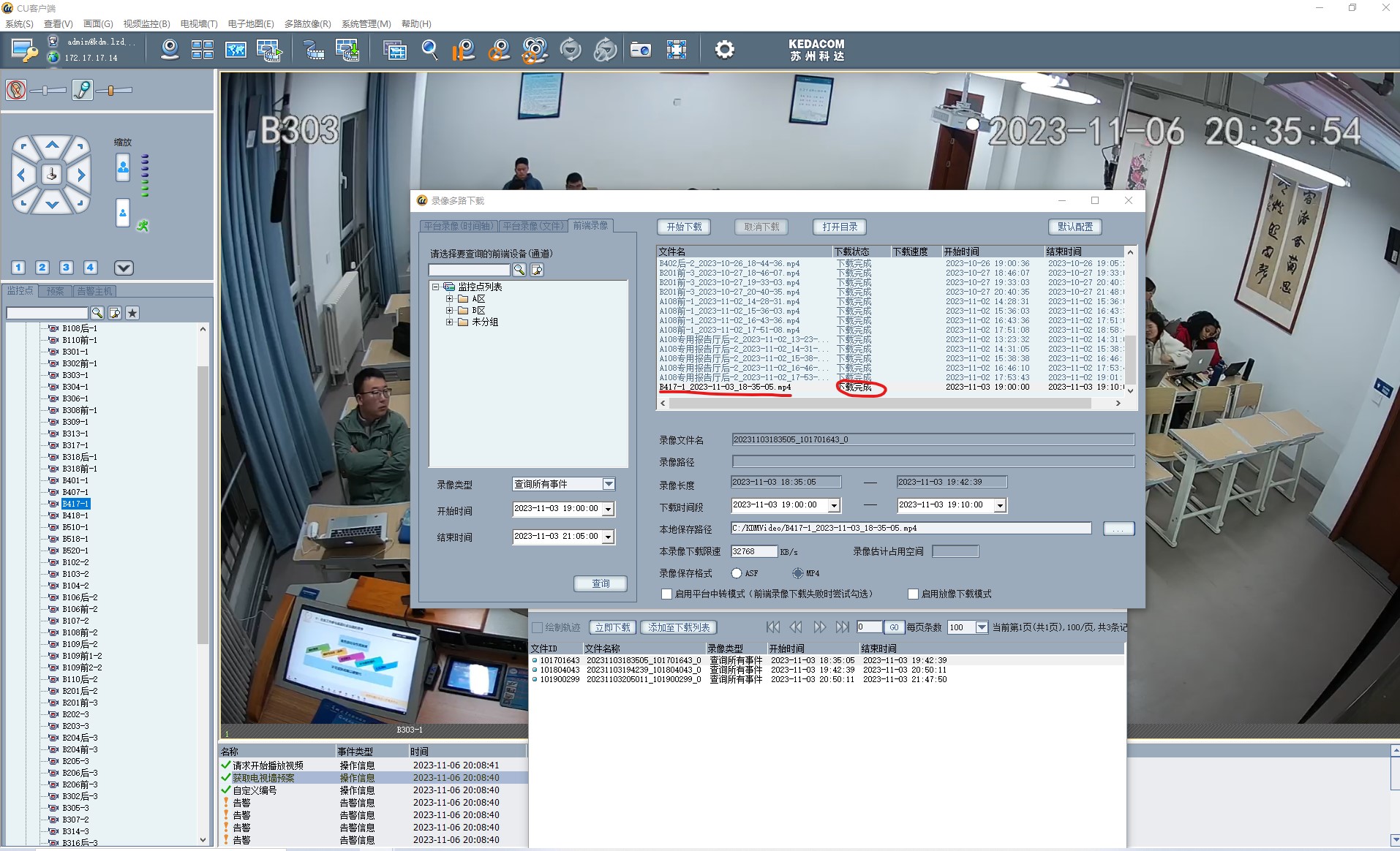The image size is (1400, 851).
Task: Click the stop-all-cameras toolbar icon
Action: coord(535,50)
